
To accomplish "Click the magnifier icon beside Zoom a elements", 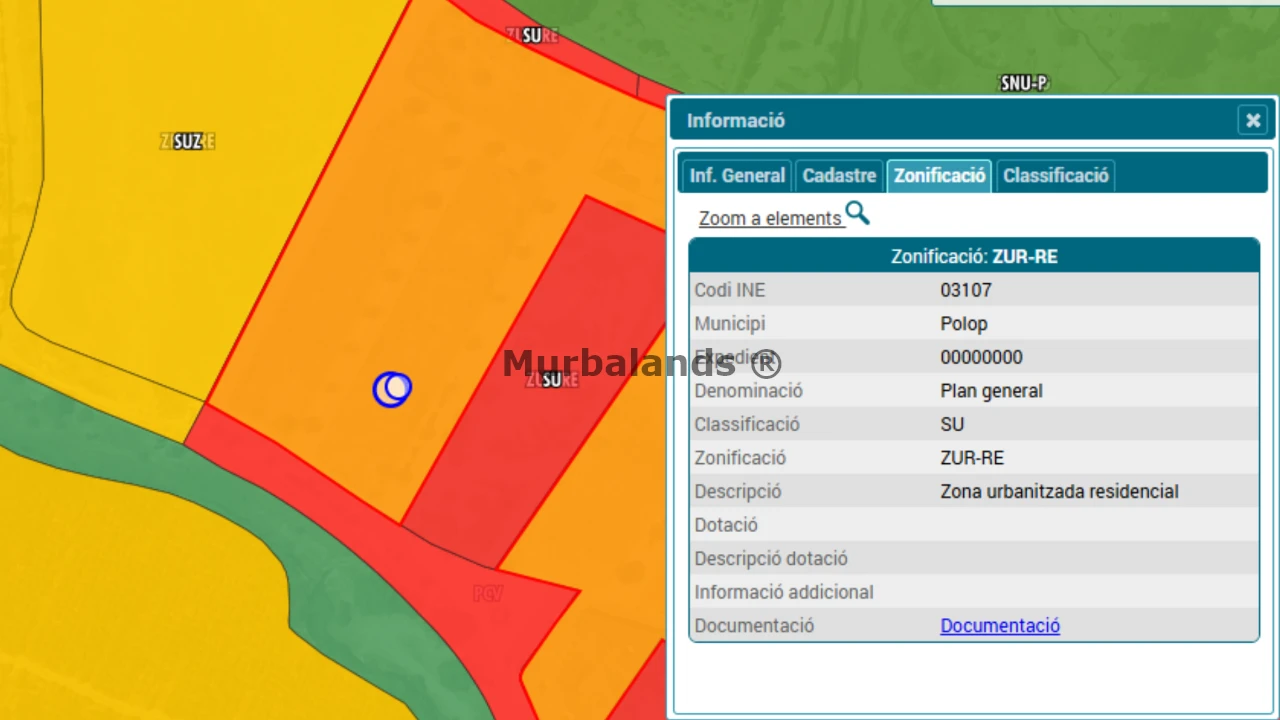I will click(x=857, y=213).
